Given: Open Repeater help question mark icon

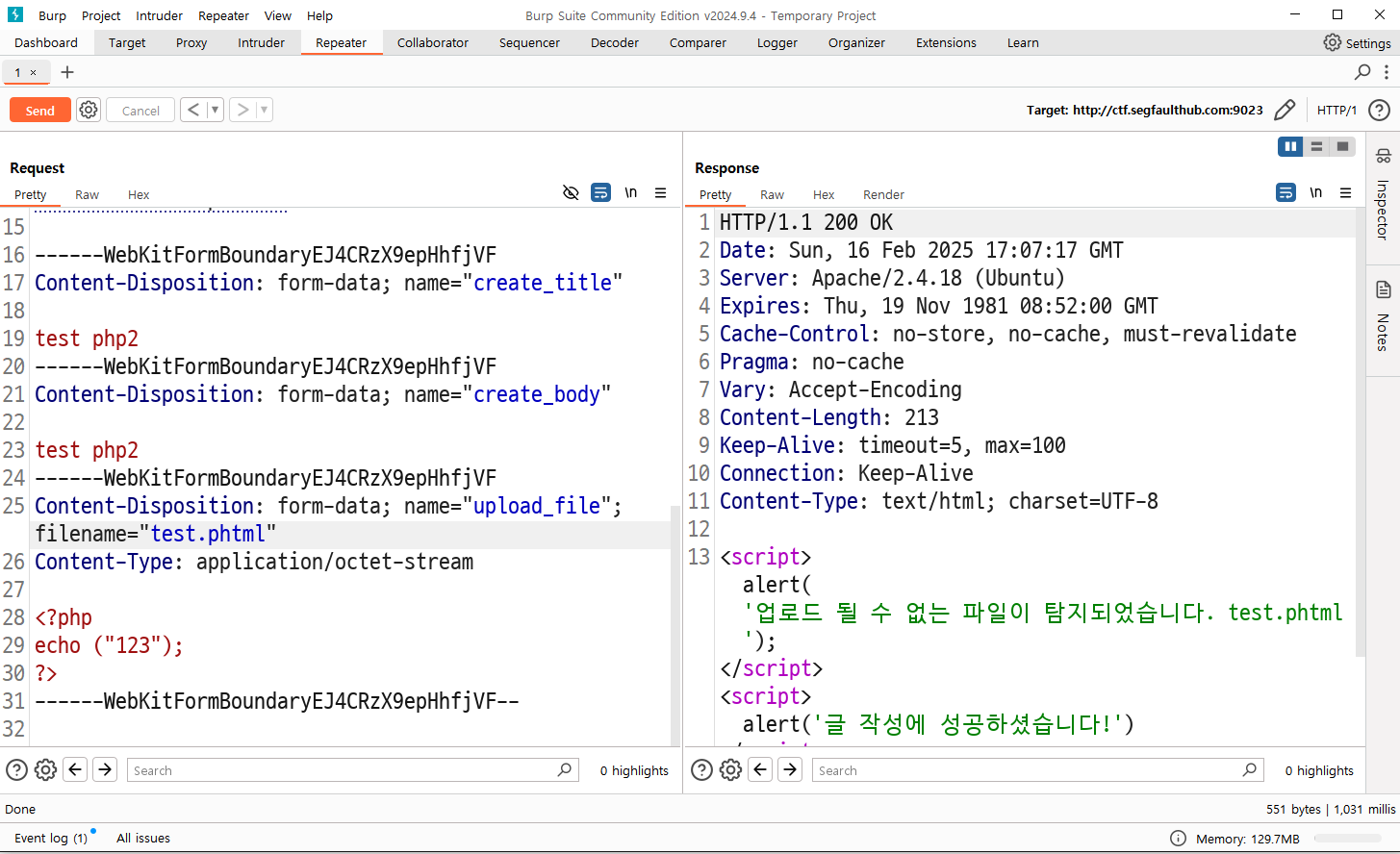Looking at the screenshot, I should pos(1379,110).
